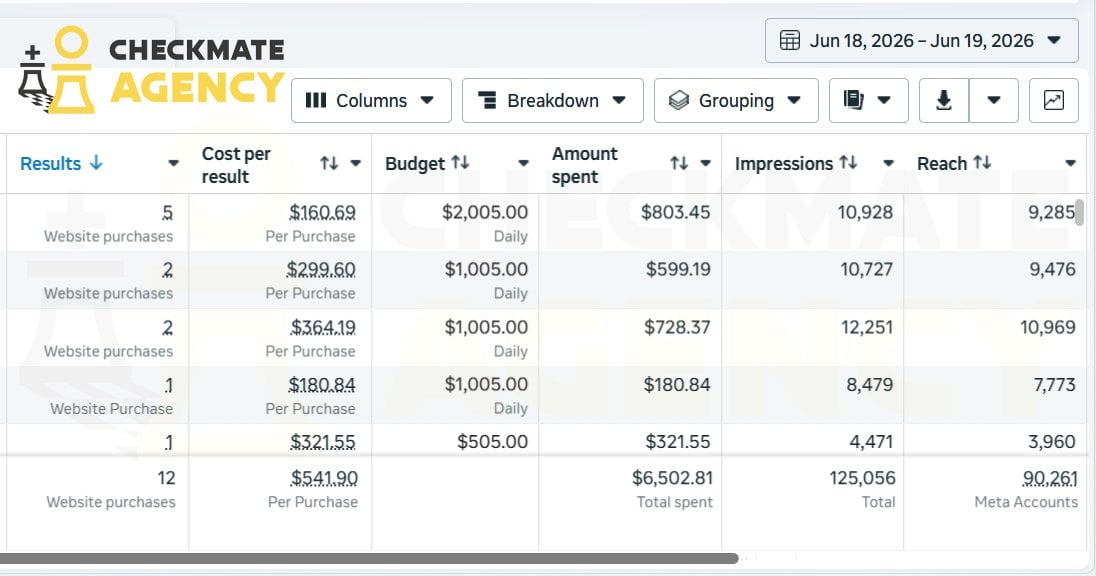The image size is (1096, 576).
Task: Open the Grouping dropdown menu
Action: click(x=736, y=101)
